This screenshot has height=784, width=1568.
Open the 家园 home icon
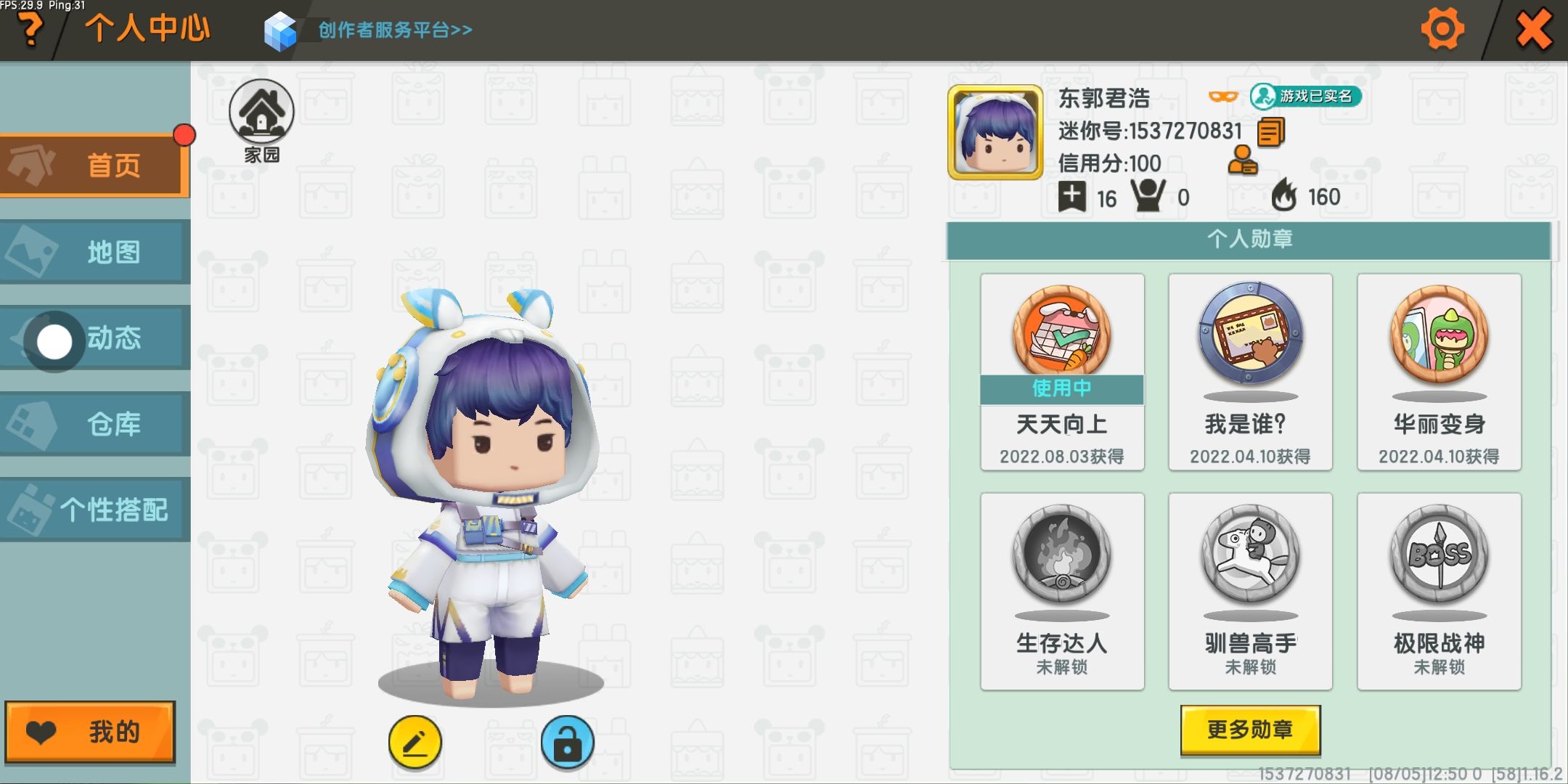(x=261, y=121)
